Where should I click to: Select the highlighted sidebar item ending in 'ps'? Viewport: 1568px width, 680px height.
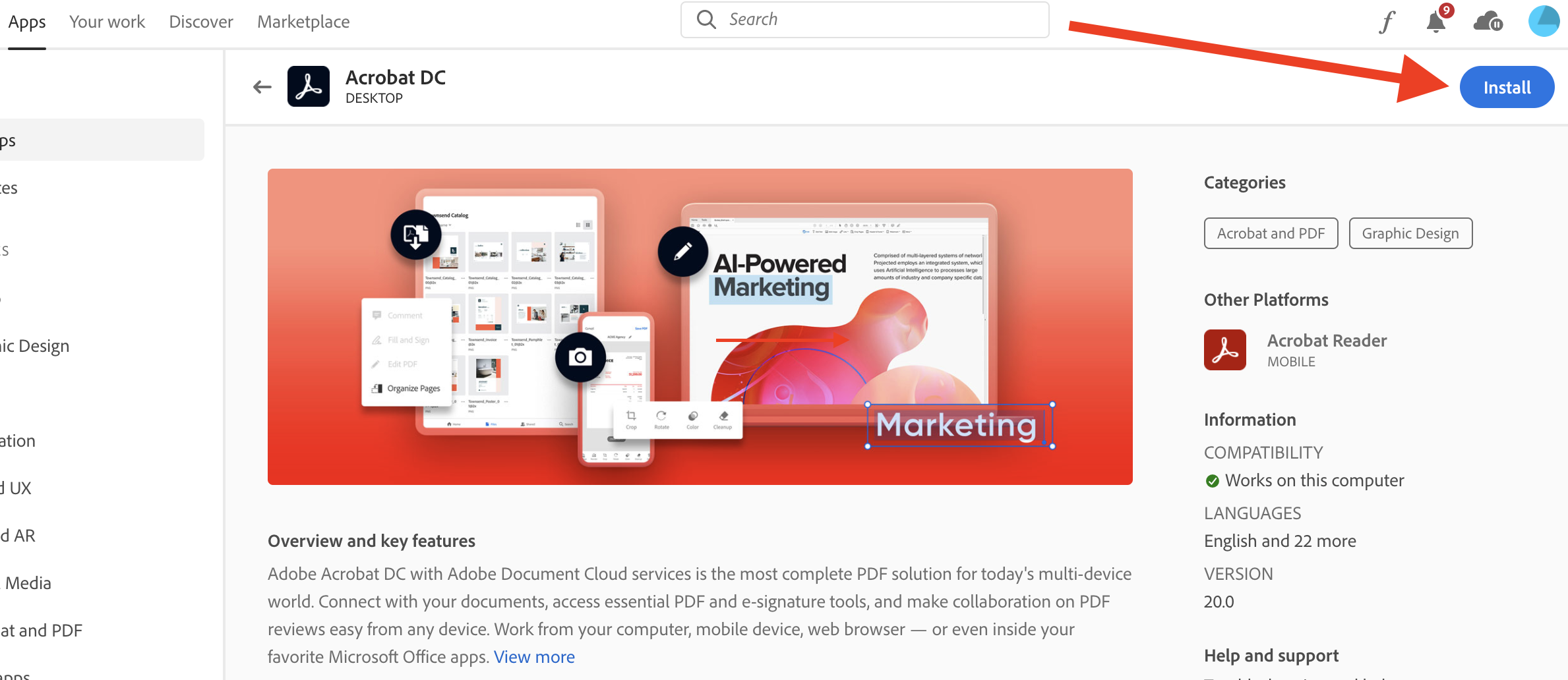tap(102, 140)
